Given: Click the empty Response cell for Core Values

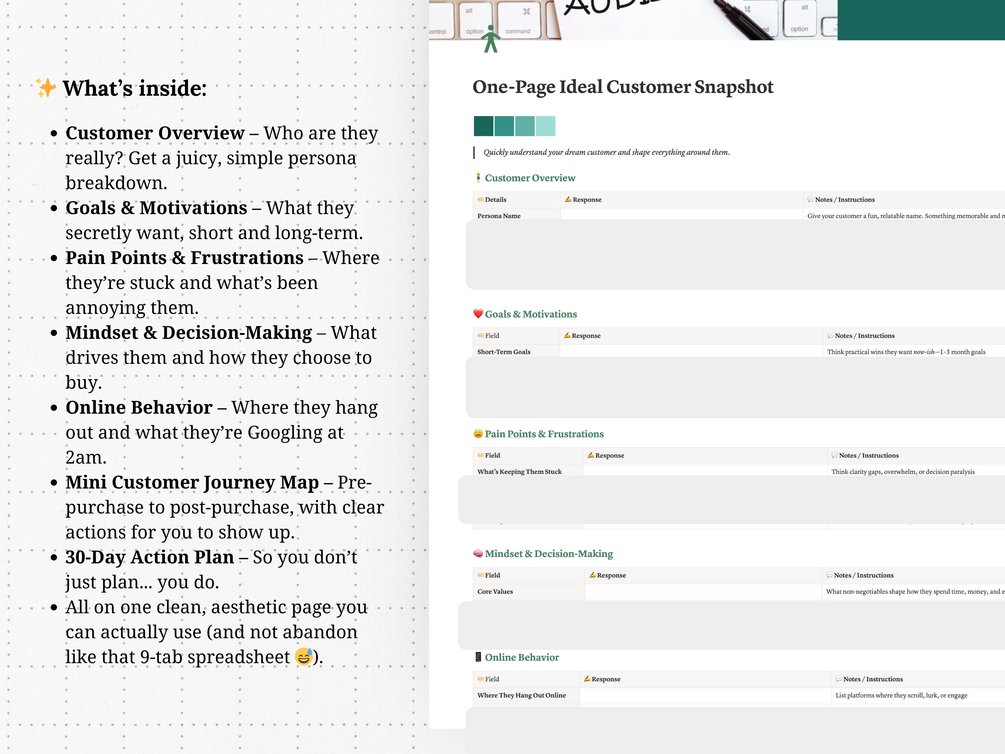Looking at the screenshot, I should pos(703,591).
